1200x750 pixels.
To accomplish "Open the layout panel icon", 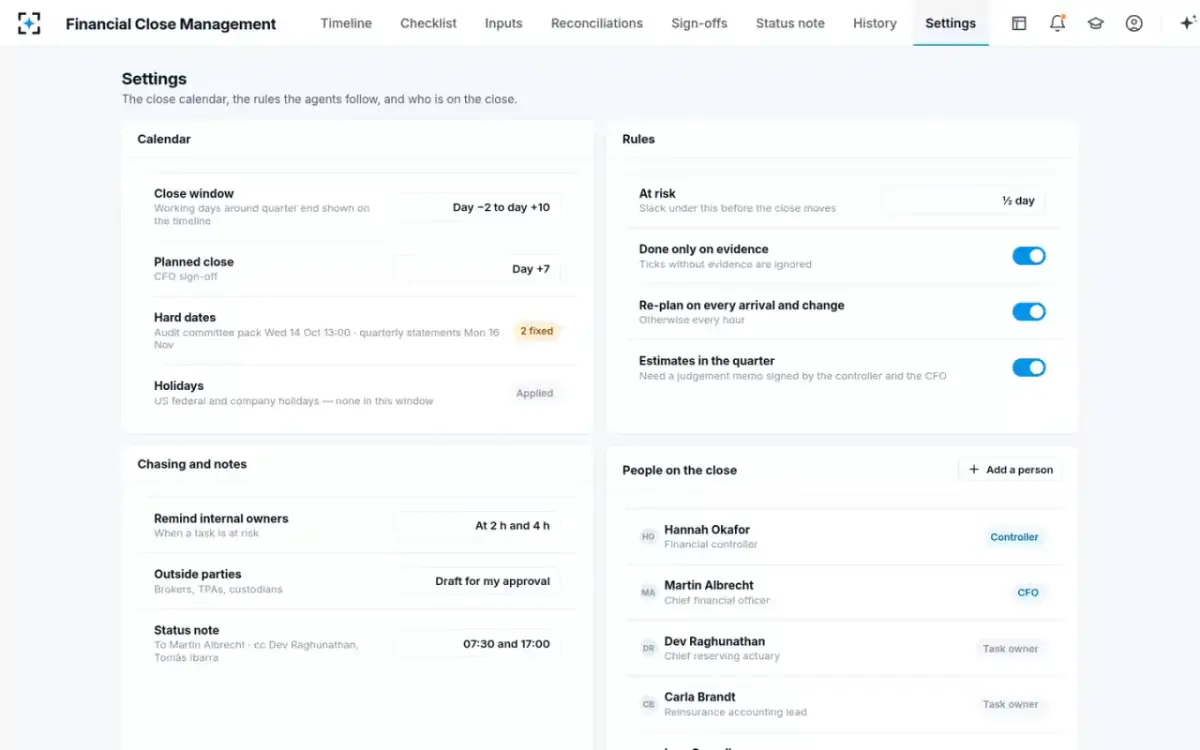I will pos(1019,23).
